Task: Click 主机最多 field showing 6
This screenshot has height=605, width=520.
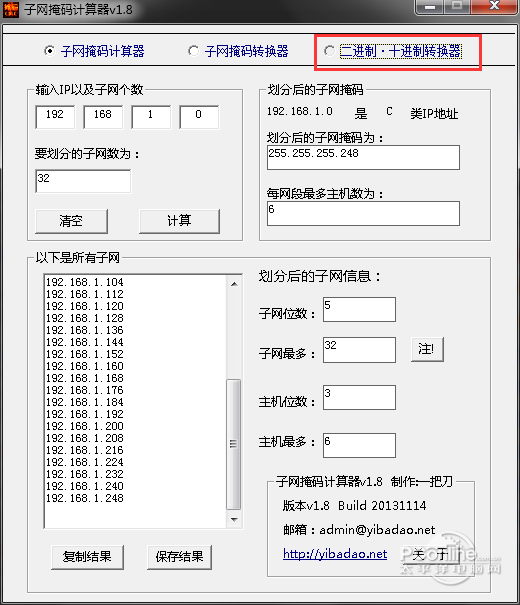Action: pyautogui.click(x=359, y=445)
